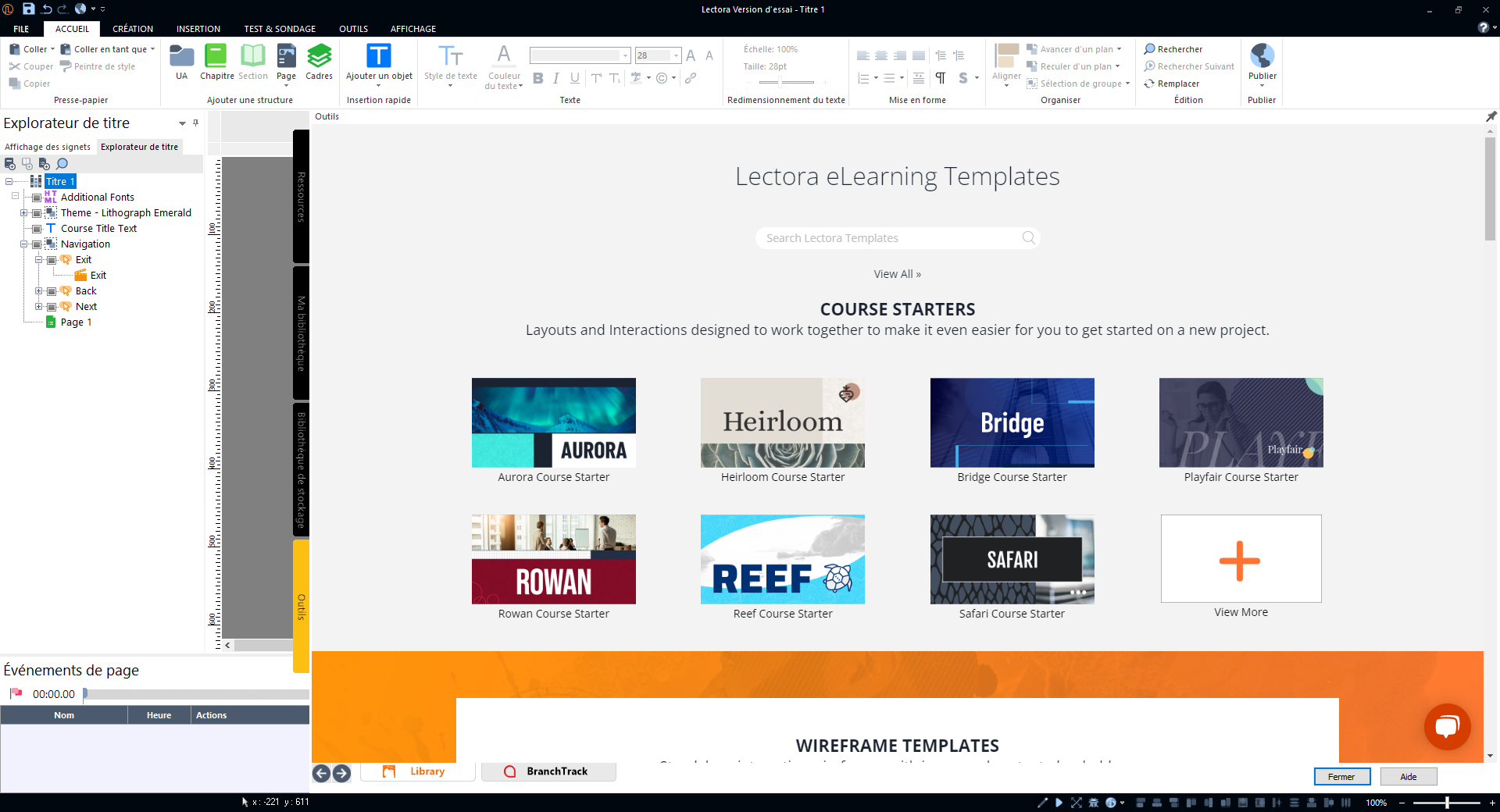Toggle visibility box of Course Title Text
1500x812 pixels.
37,229
